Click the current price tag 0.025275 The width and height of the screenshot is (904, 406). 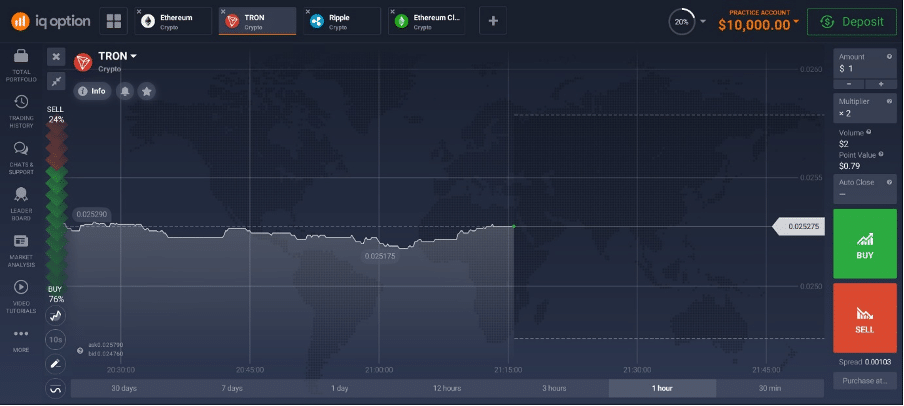(x=799, y=227)
